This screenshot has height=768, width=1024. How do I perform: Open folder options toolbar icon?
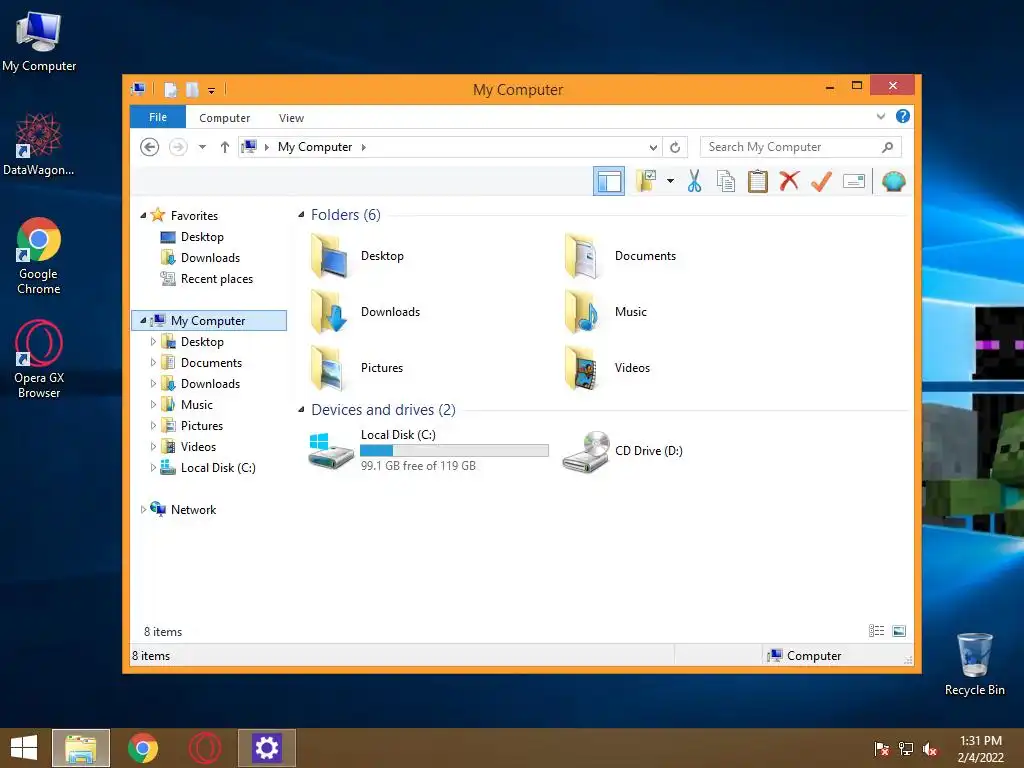[646, 181]
